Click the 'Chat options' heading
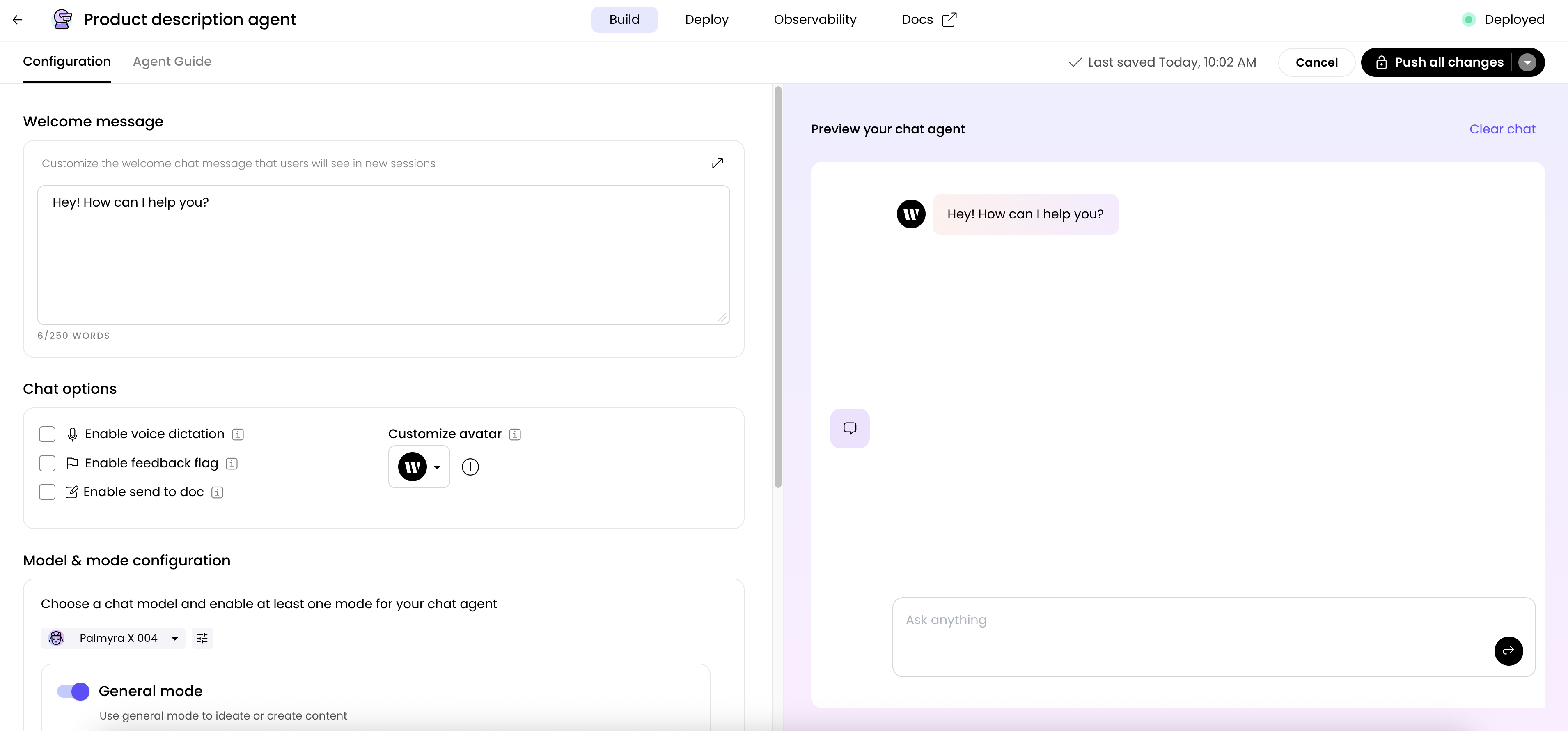This screenshot has height=731, width=1568. [70, 388]
